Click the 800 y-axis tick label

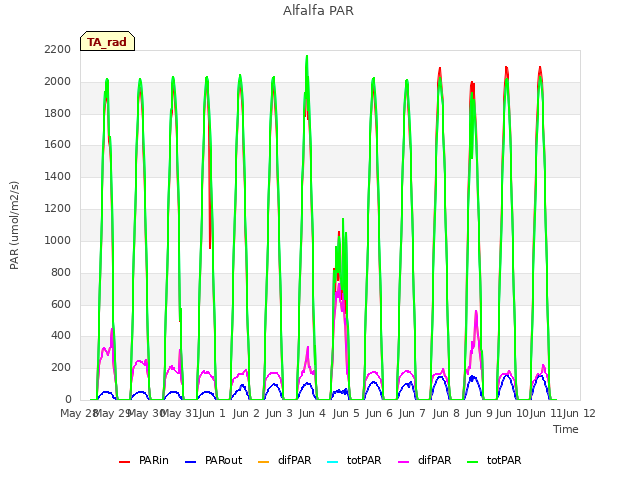point(61,272)
